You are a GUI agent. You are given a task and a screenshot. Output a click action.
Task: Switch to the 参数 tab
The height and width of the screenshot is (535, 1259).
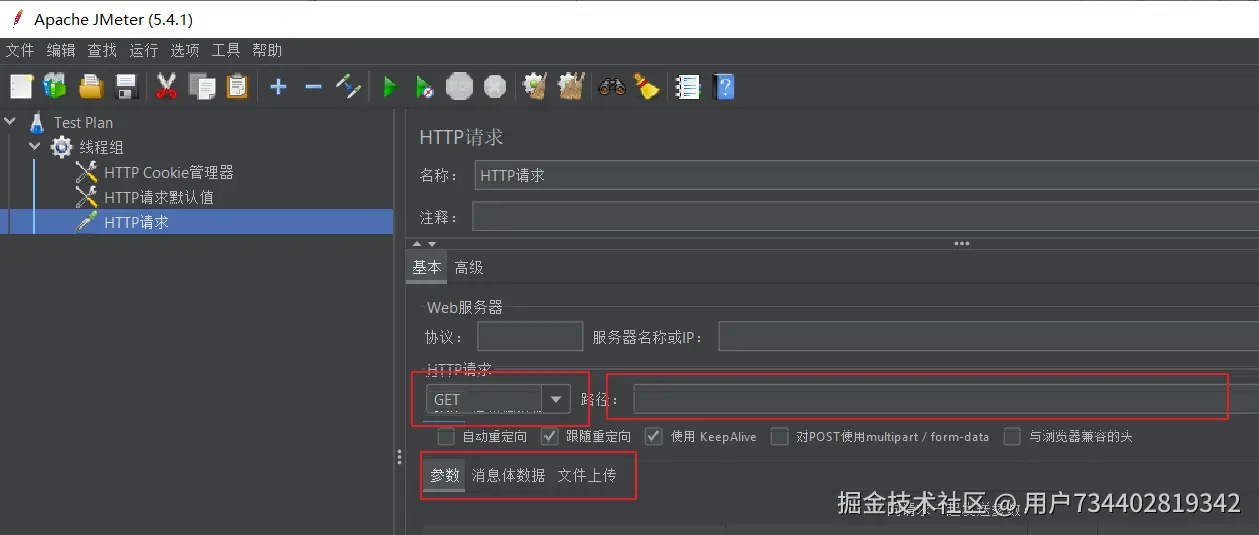[x=445, y=475]
